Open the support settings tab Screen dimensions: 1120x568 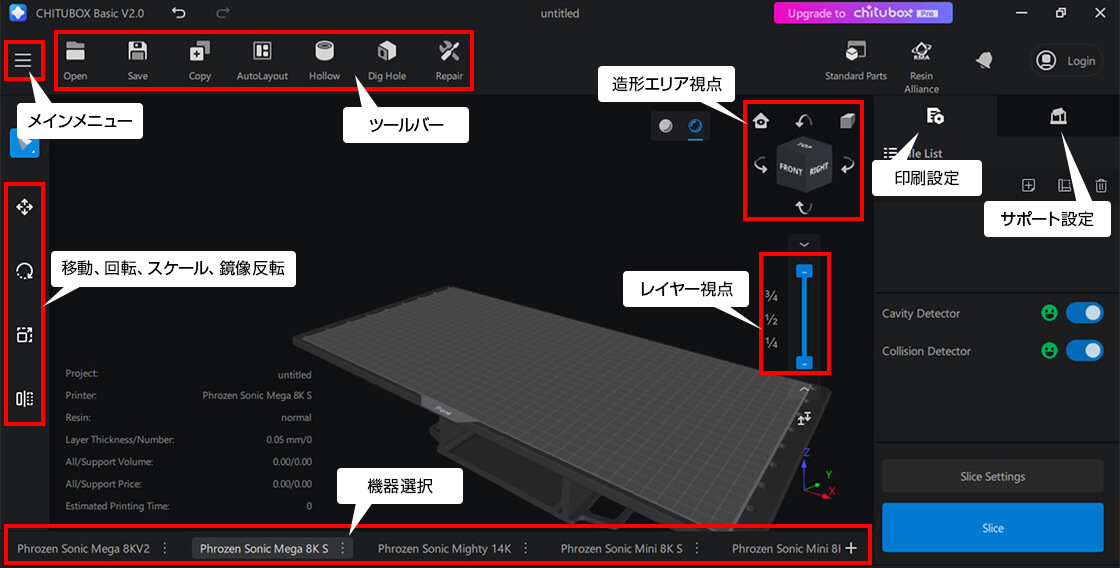tap(1058, 116)
